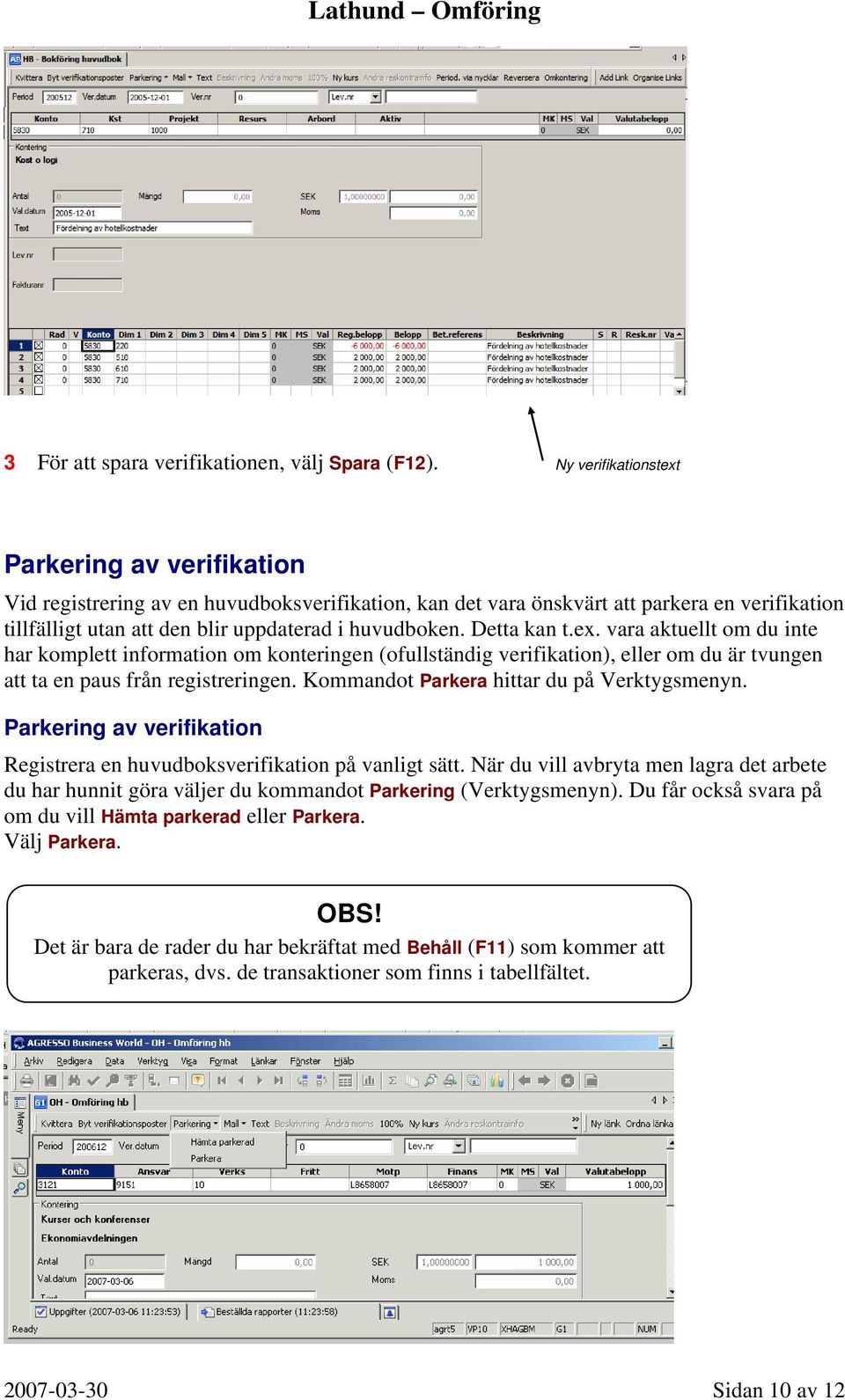This screenshot has height=1400, width=845.
Task: Click Byt verifikationsposter in Bokföring huvudbok window
Action: click(85, 77)
